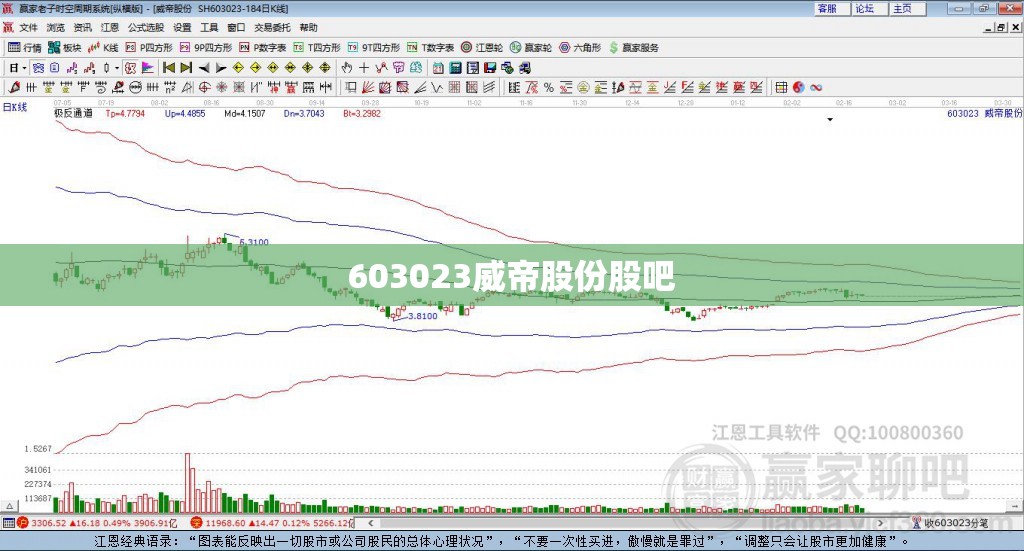Switch to the K线 chart view

(x=103, y=48)
